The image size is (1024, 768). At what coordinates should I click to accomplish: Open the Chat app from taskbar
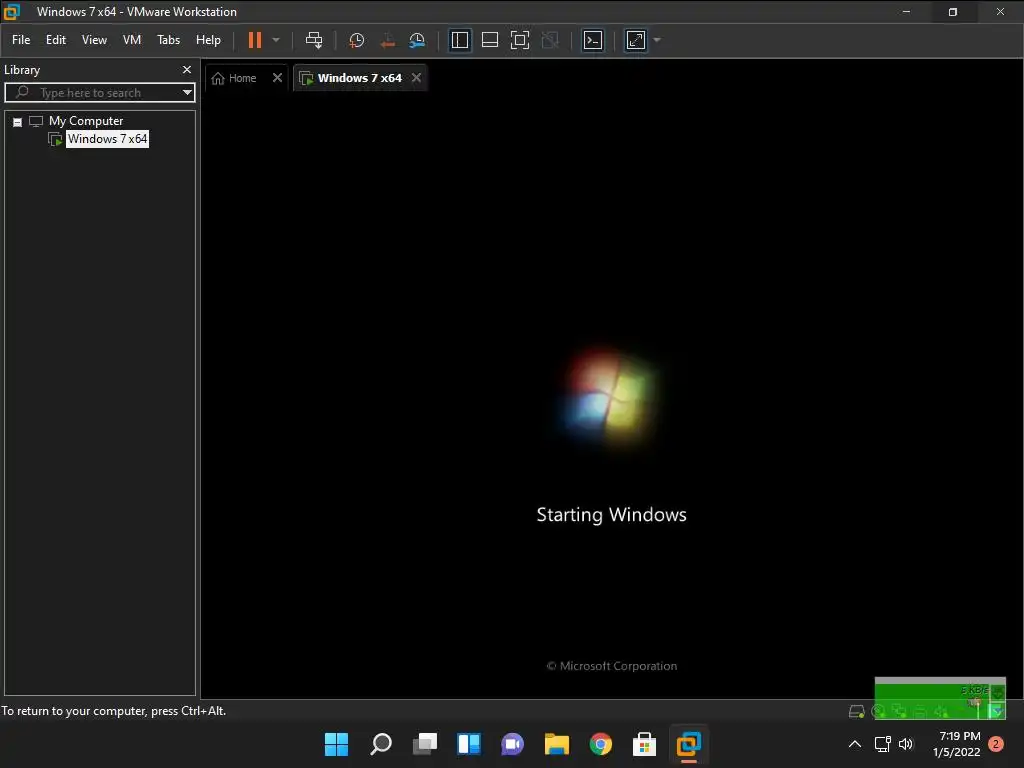click(x=513, y=744)
